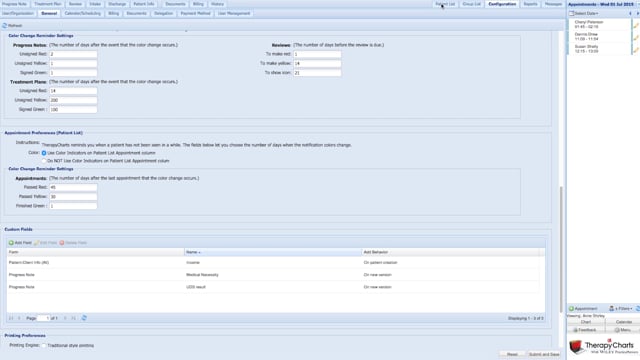
Task: Click the Progress Notes Unsigned Red field
Action: [x=73, y=54]
